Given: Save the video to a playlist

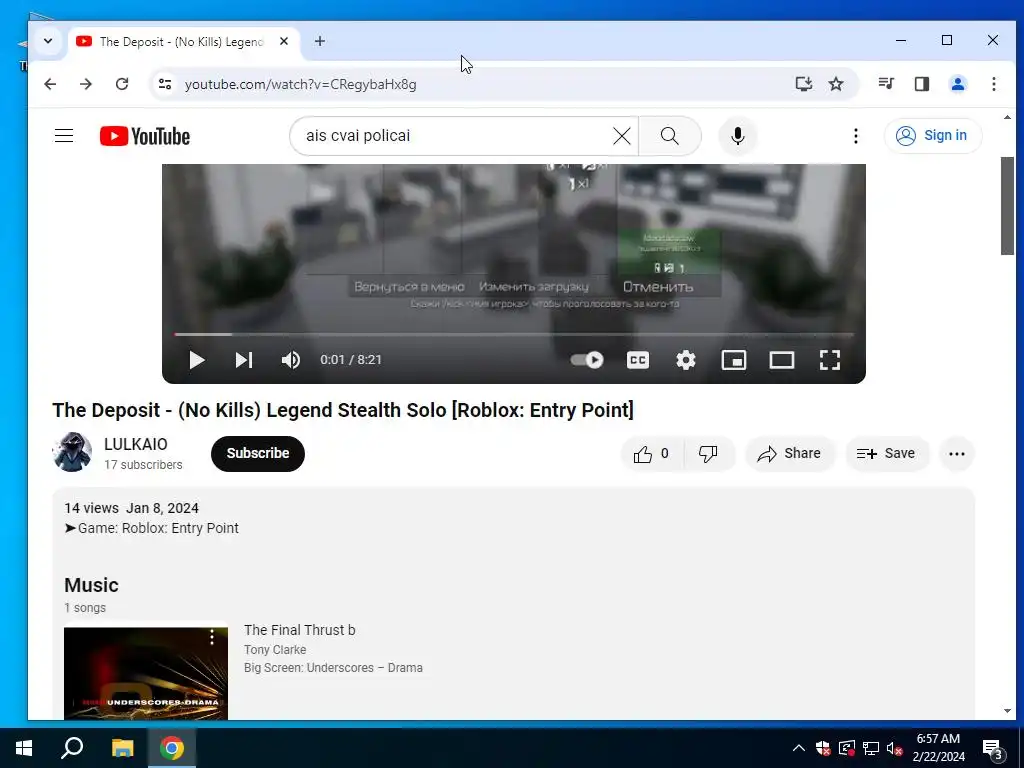Looking at the screenshot, I should coord(886,453).
